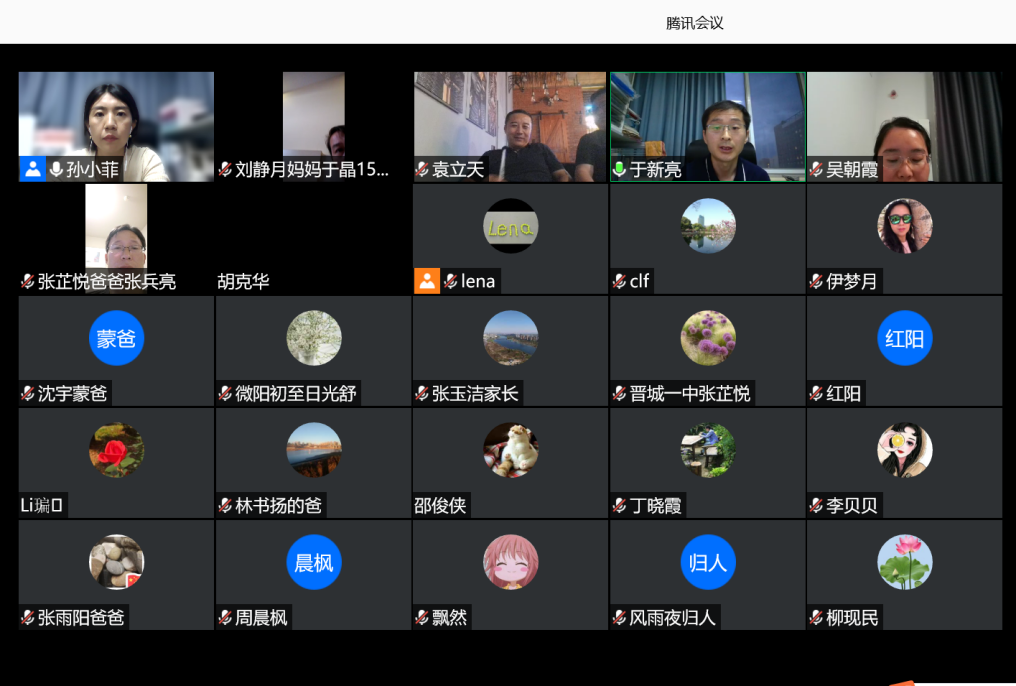Click the cat avatar of 邵俊侠
1016x686 pixels.
(x=511, y=450)
